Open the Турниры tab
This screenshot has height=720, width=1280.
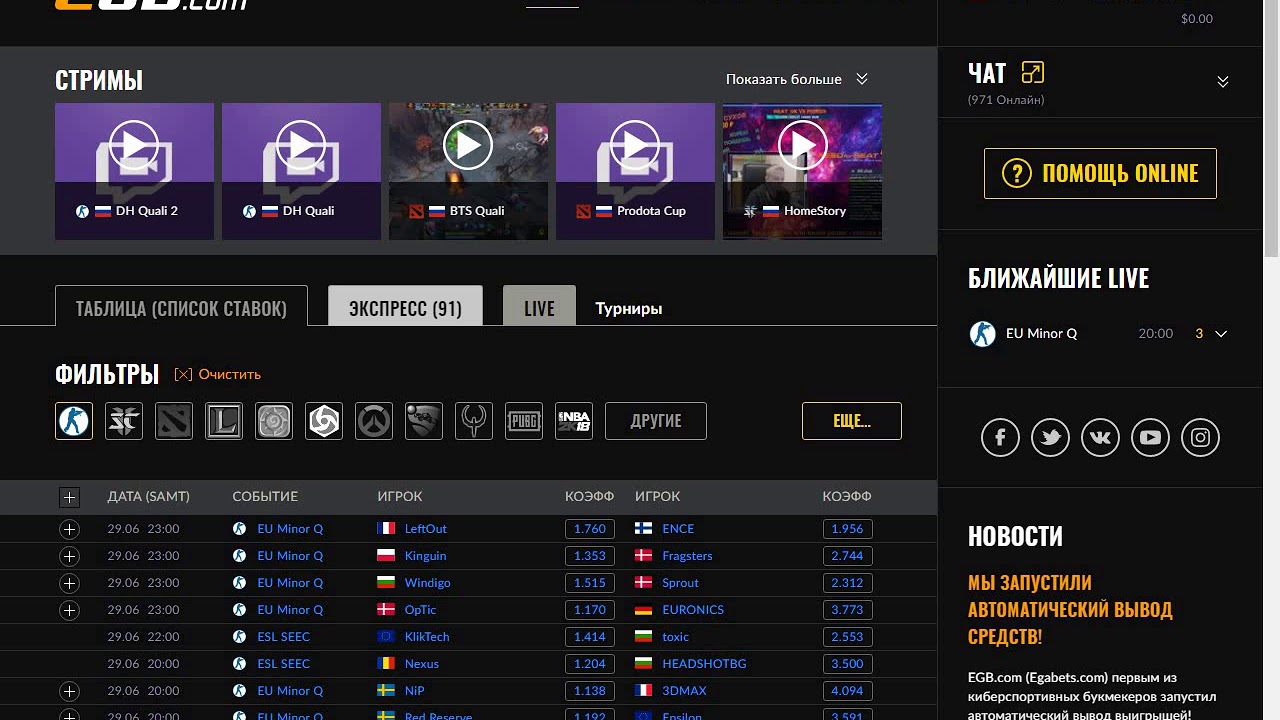[x=629, y=309]
